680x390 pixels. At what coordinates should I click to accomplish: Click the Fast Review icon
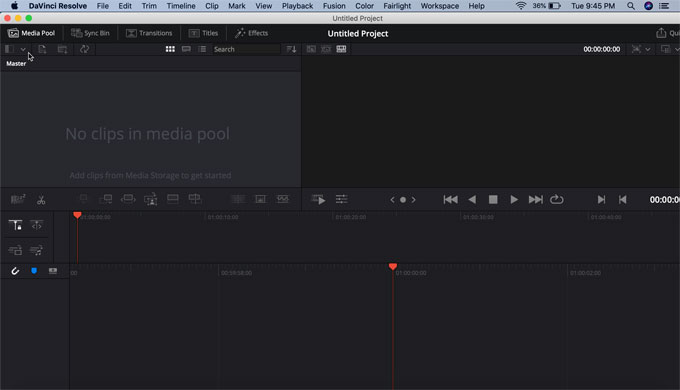[x=318, y=199]
